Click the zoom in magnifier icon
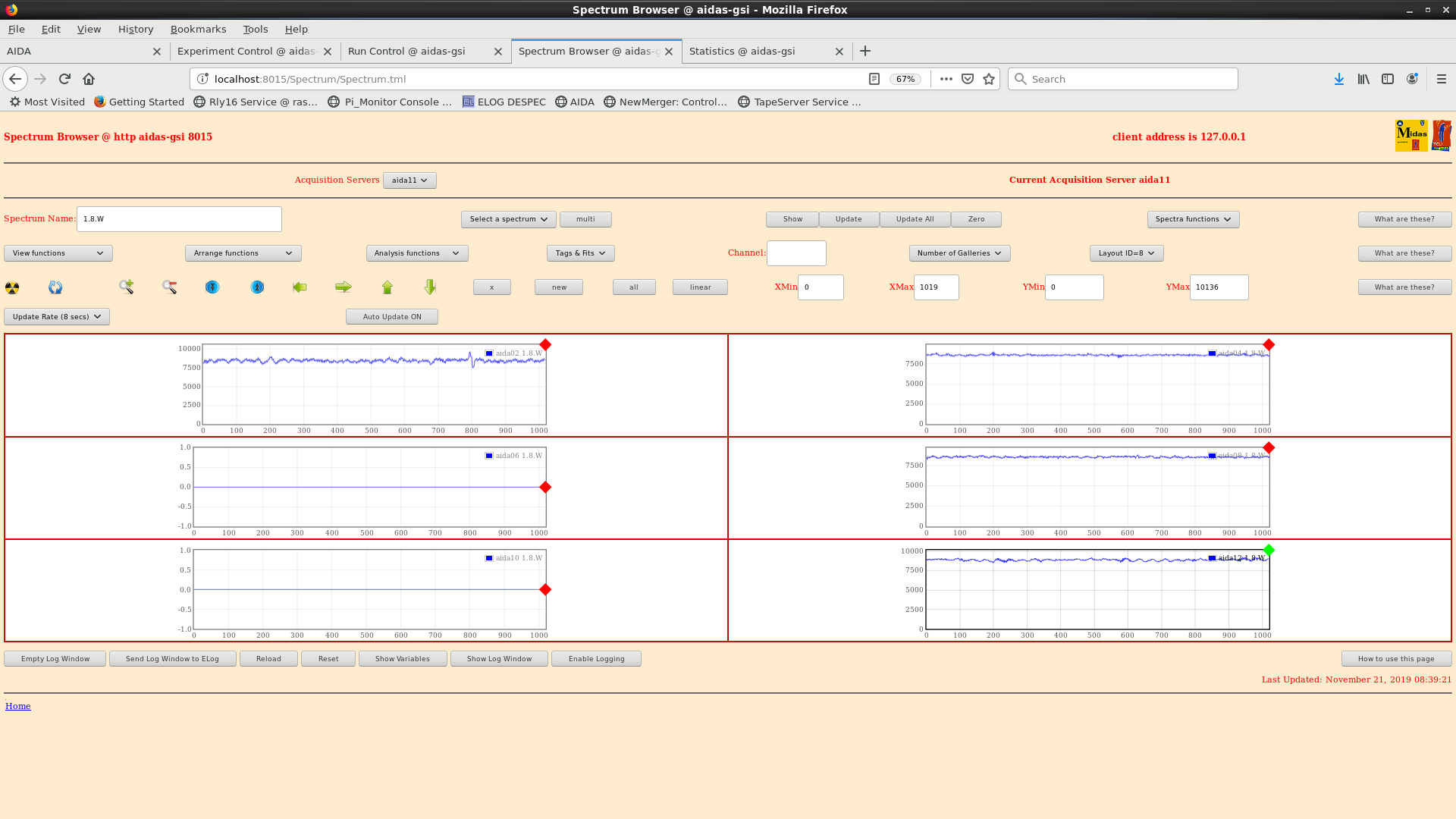The width and height of the screenshot is (1456, 819). point(126,287)
